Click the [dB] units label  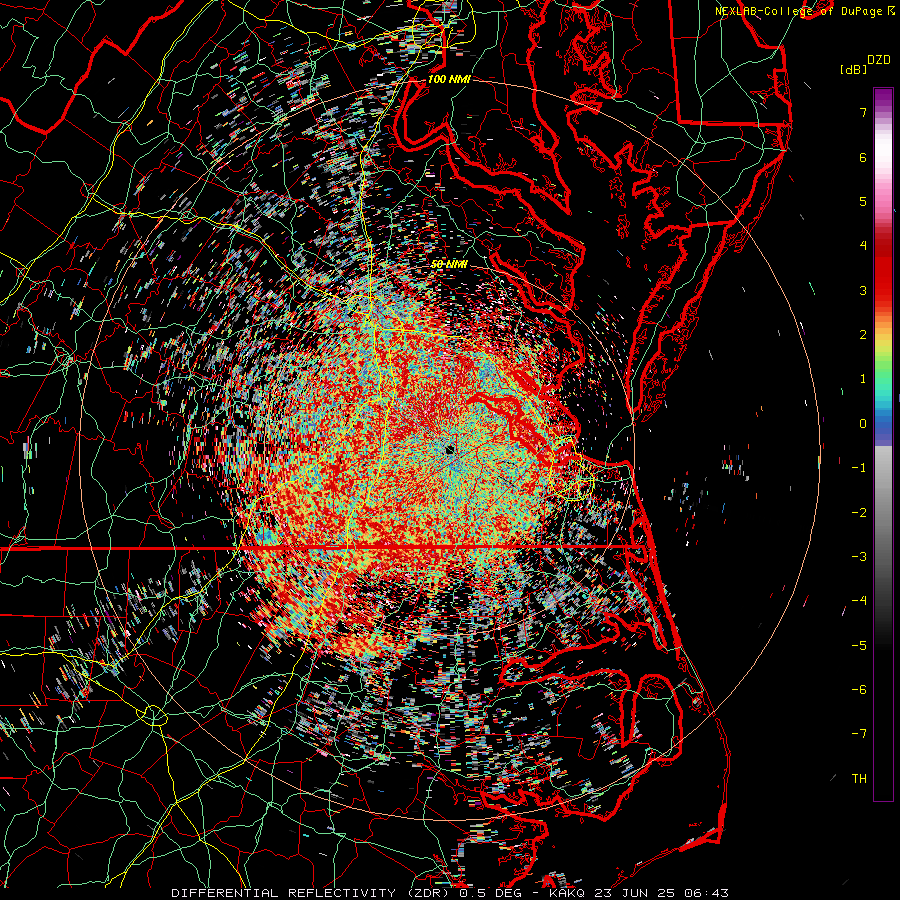pyautogui.click(x=853, y=70)
